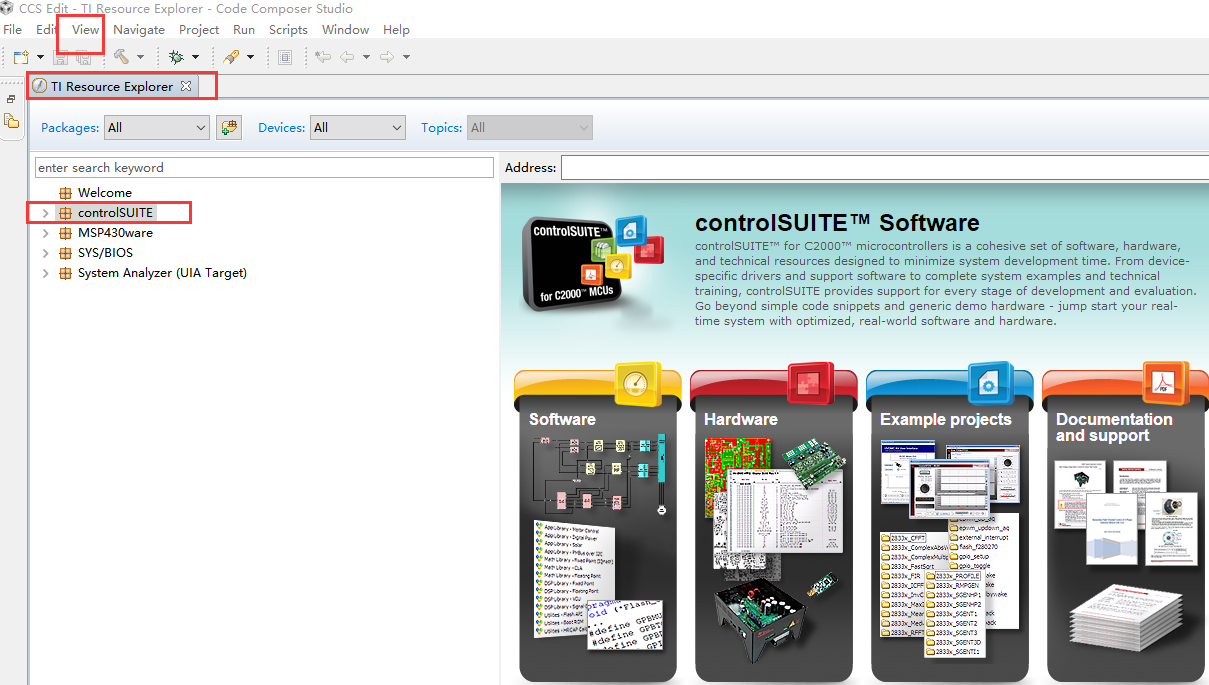Select the Welcome tree item
1209x685 pixels.
(x=105, y=192)
